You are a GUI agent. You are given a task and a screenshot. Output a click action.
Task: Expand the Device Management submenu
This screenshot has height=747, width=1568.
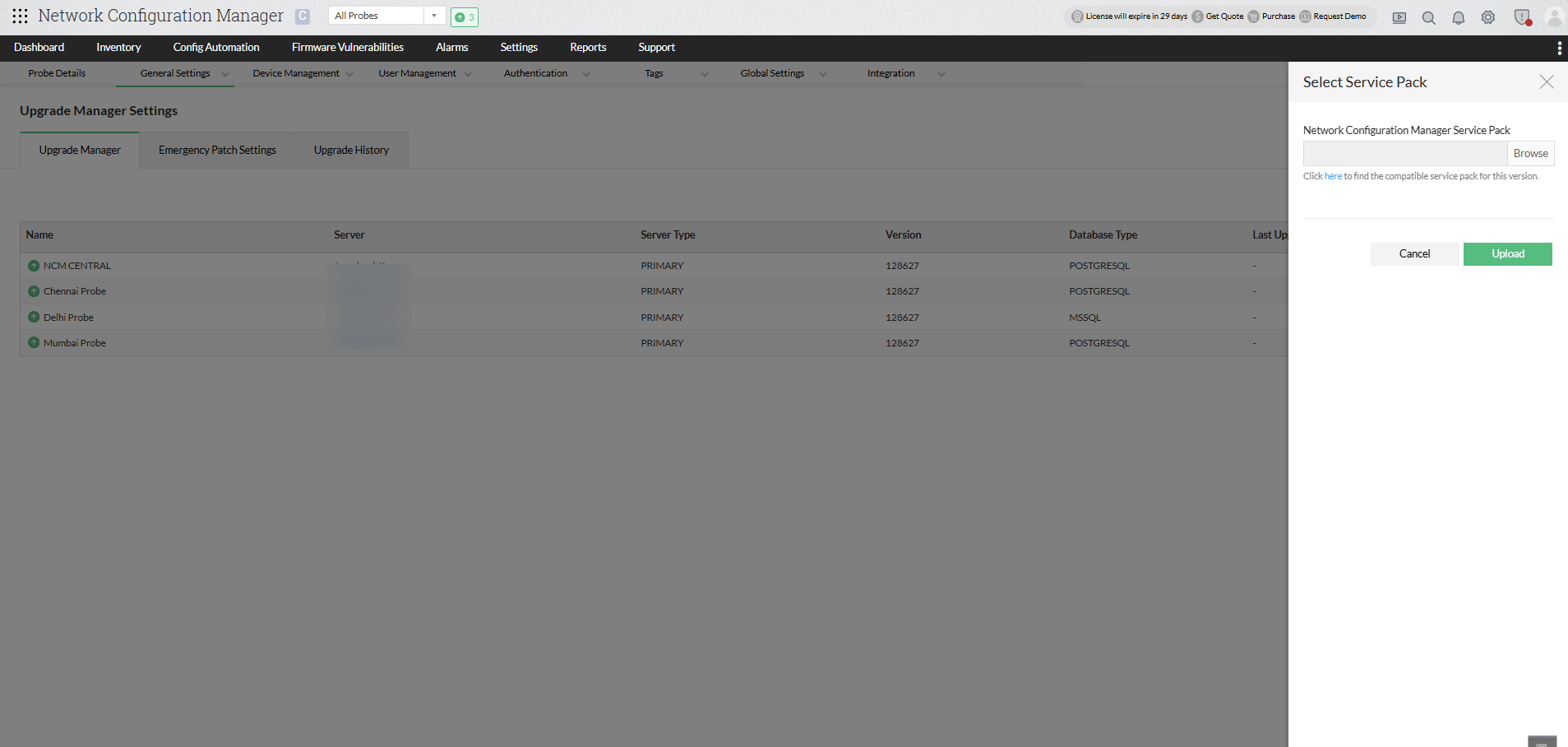[349, 74]
